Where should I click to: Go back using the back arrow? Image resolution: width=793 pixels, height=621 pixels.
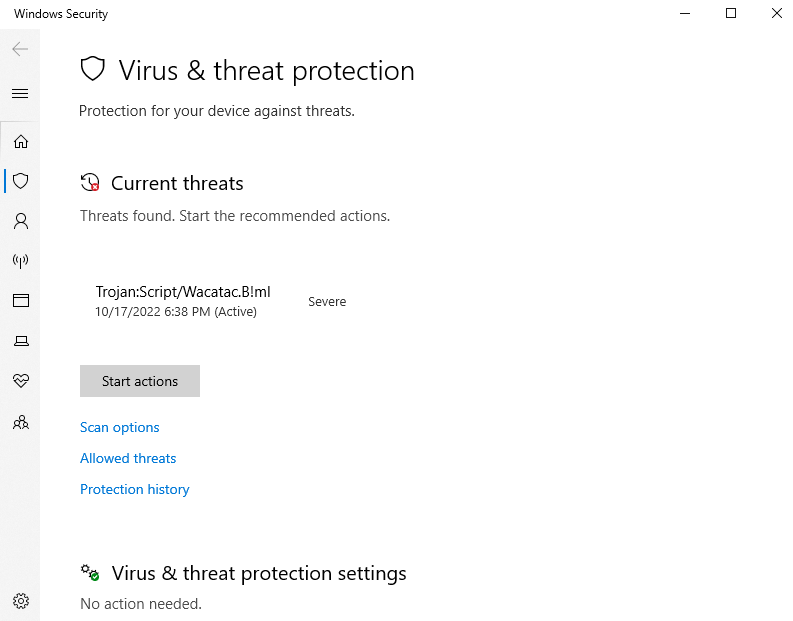click(x=20, y=49)
